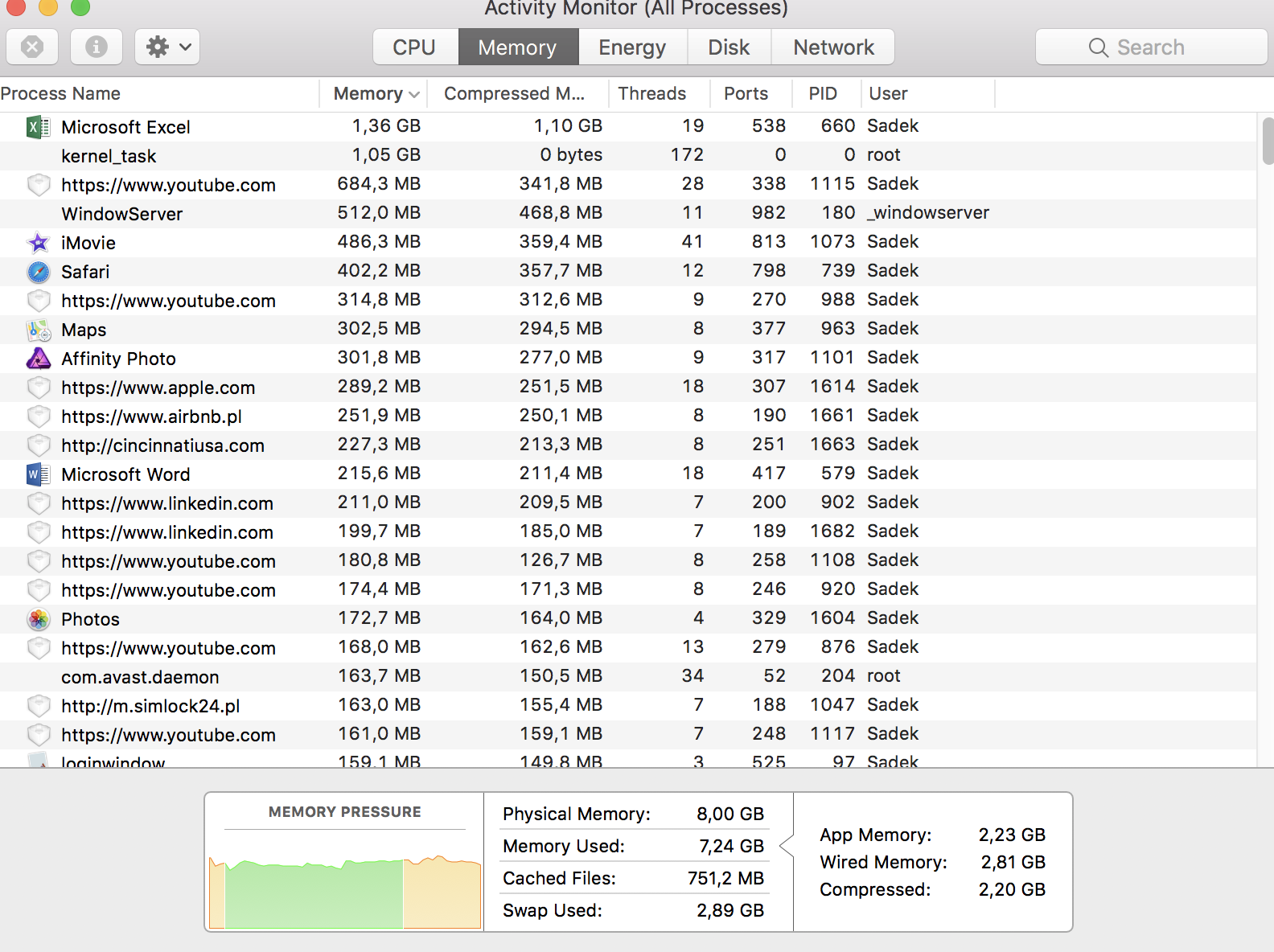Click shield icon beside www.apple.com
Viewport: 1274px width, 952px height.
[39, 388]
